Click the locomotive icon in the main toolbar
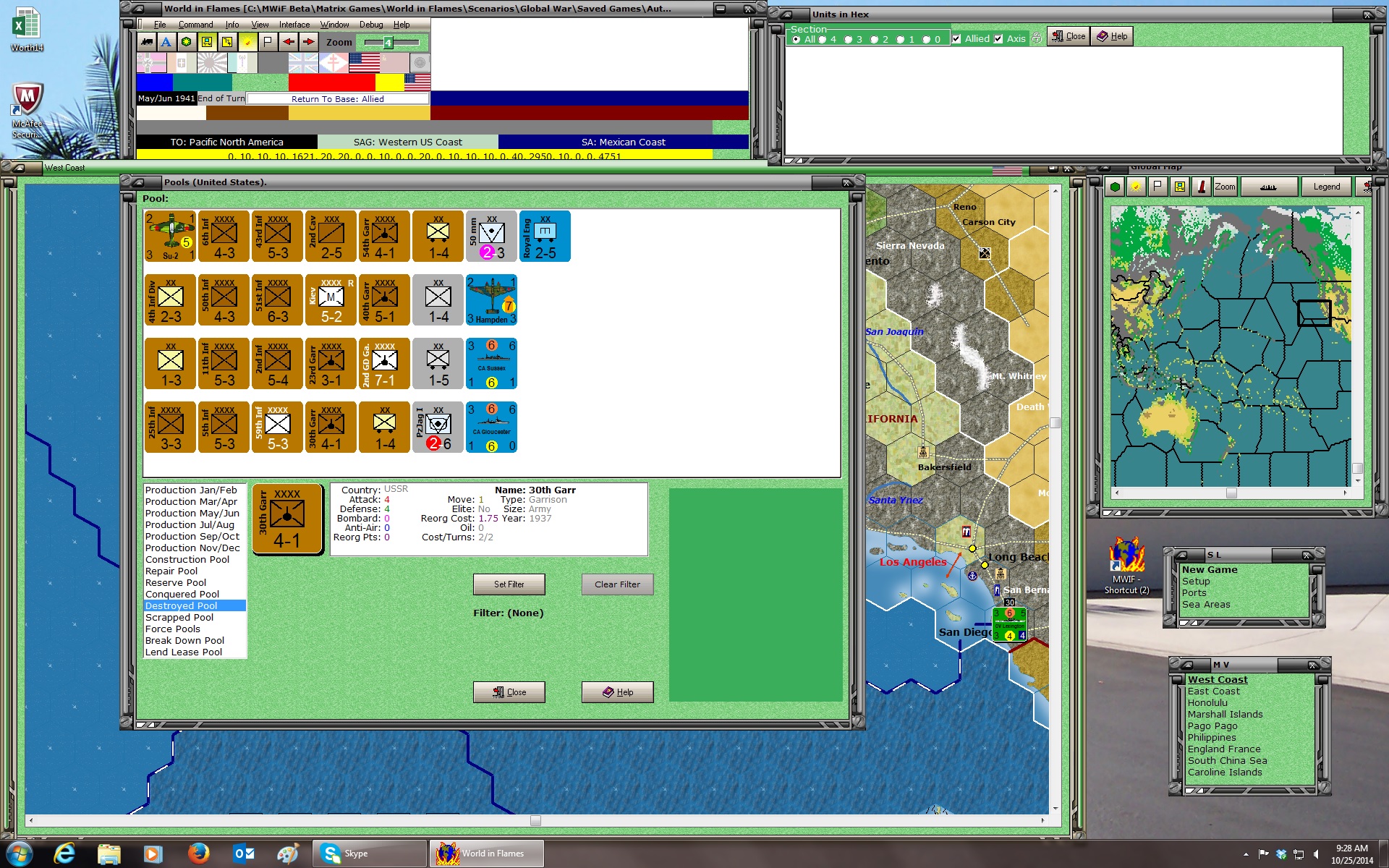The image size is (1389, 868). pos(147,42)
